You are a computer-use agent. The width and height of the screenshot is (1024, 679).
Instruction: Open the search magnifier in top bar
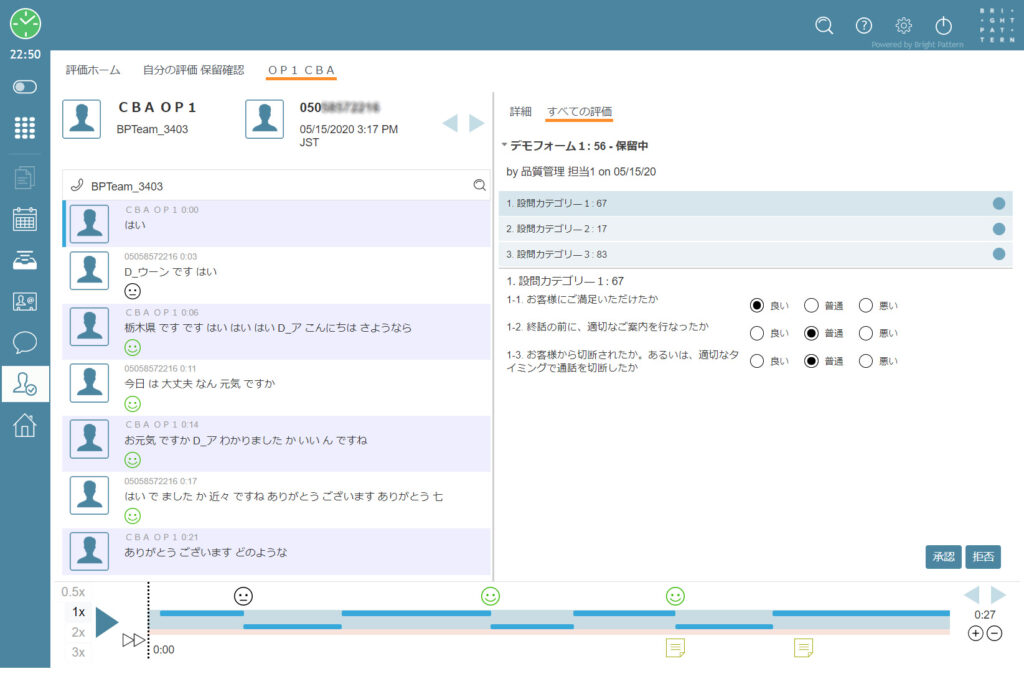click(824, 25)
